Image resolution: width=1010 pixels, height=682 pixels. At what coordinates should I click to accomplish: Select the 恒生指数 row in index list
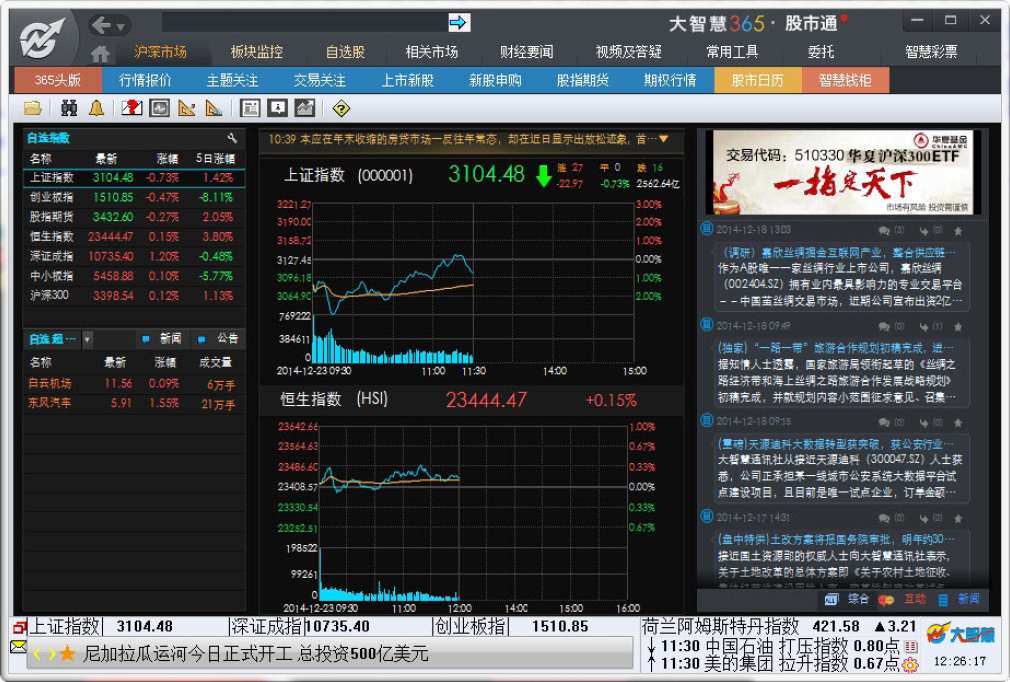coord(134,236)
